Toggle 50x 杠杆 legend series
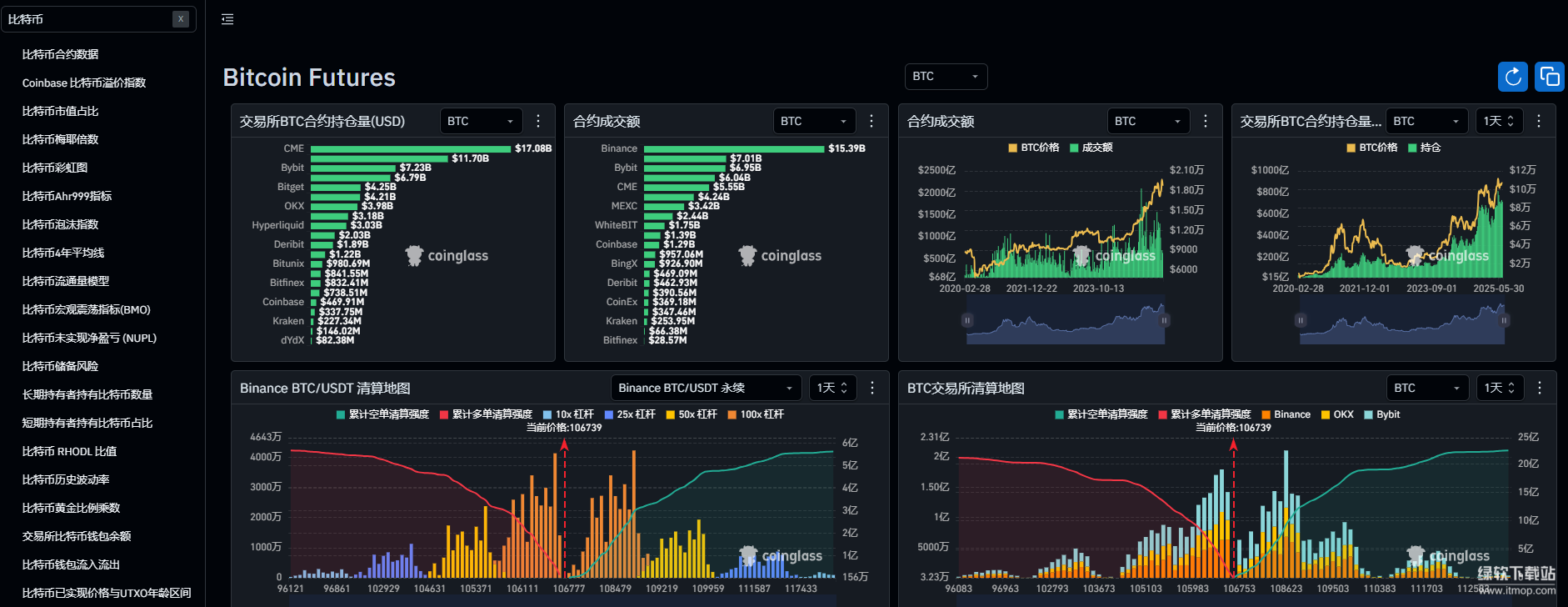Screen dimensions: 1568x607 pyautogui.click(x=692, y=414)
